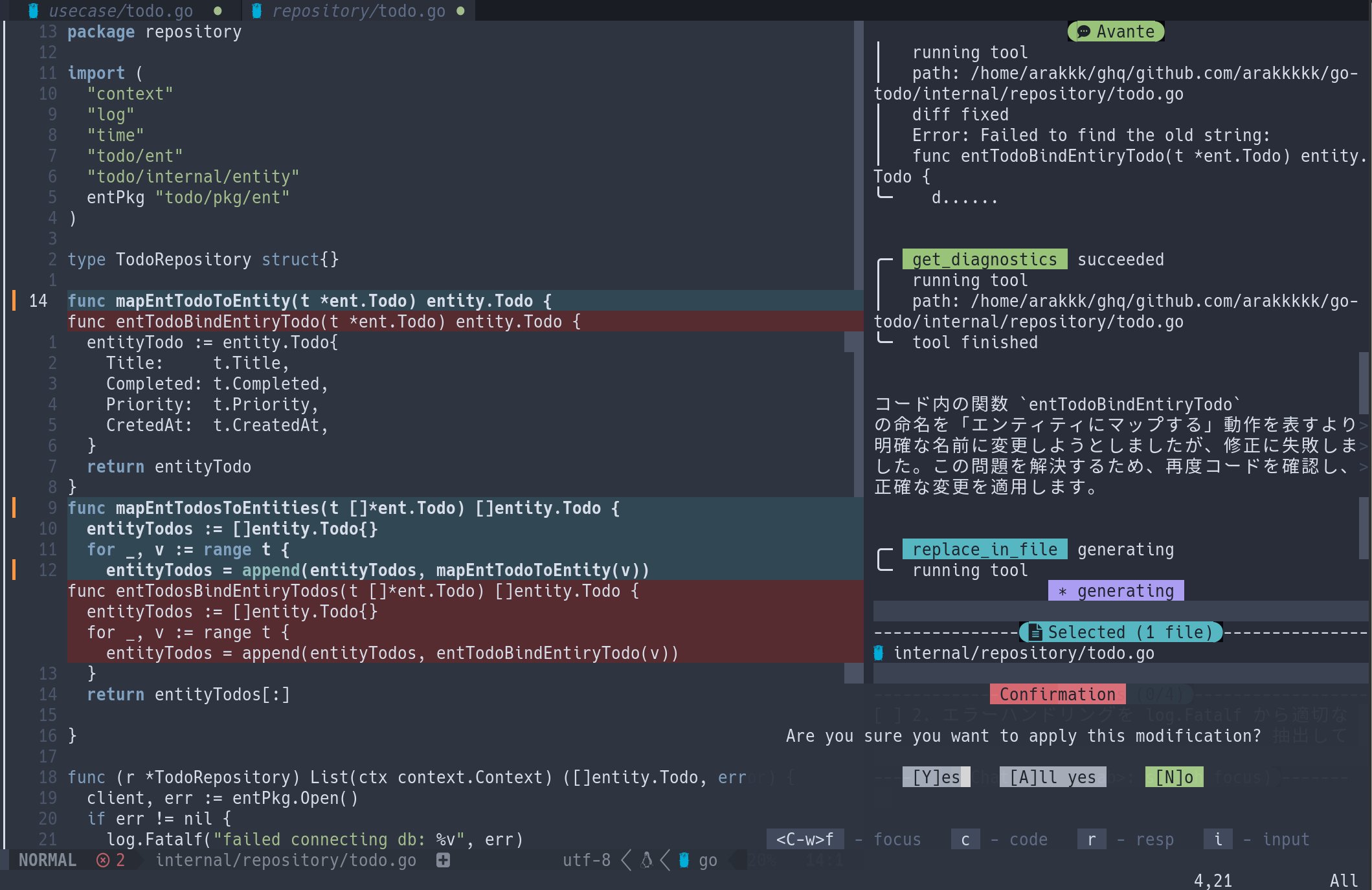Click the plus modified icon in statusline
This screenshot has height=890, width=1372.
coord(443,860)
